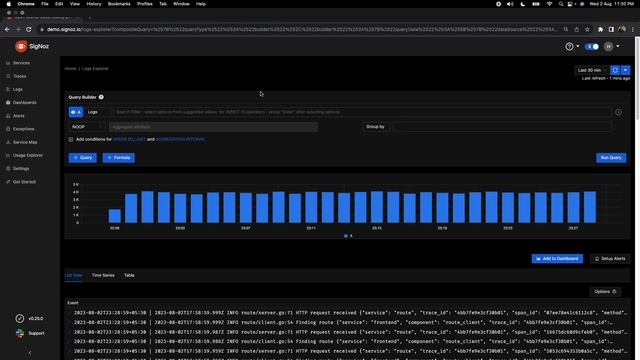
Task: Open the Options settings button
Action: click(605, 292)
